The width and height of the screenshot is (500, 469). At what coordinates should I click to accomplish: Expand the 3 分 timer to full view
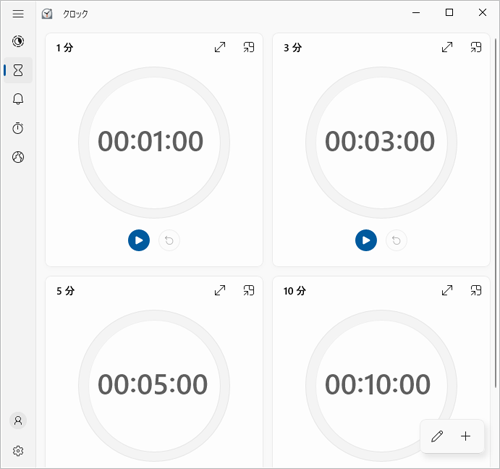(447, 47)
